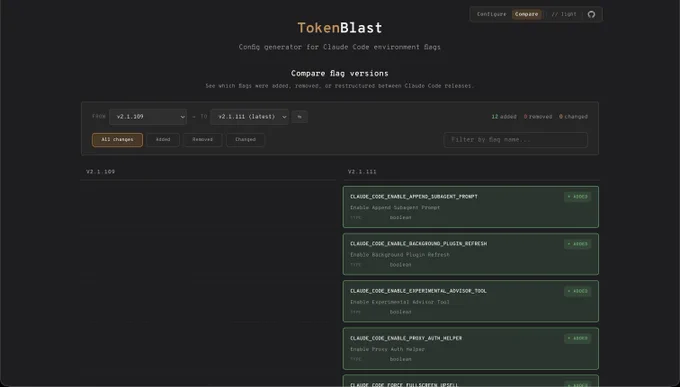The height and width of the screenshot is (387, 680).
Task: Click 'Enable Experimental Advisor Tool' description
Action: (400, 302)
